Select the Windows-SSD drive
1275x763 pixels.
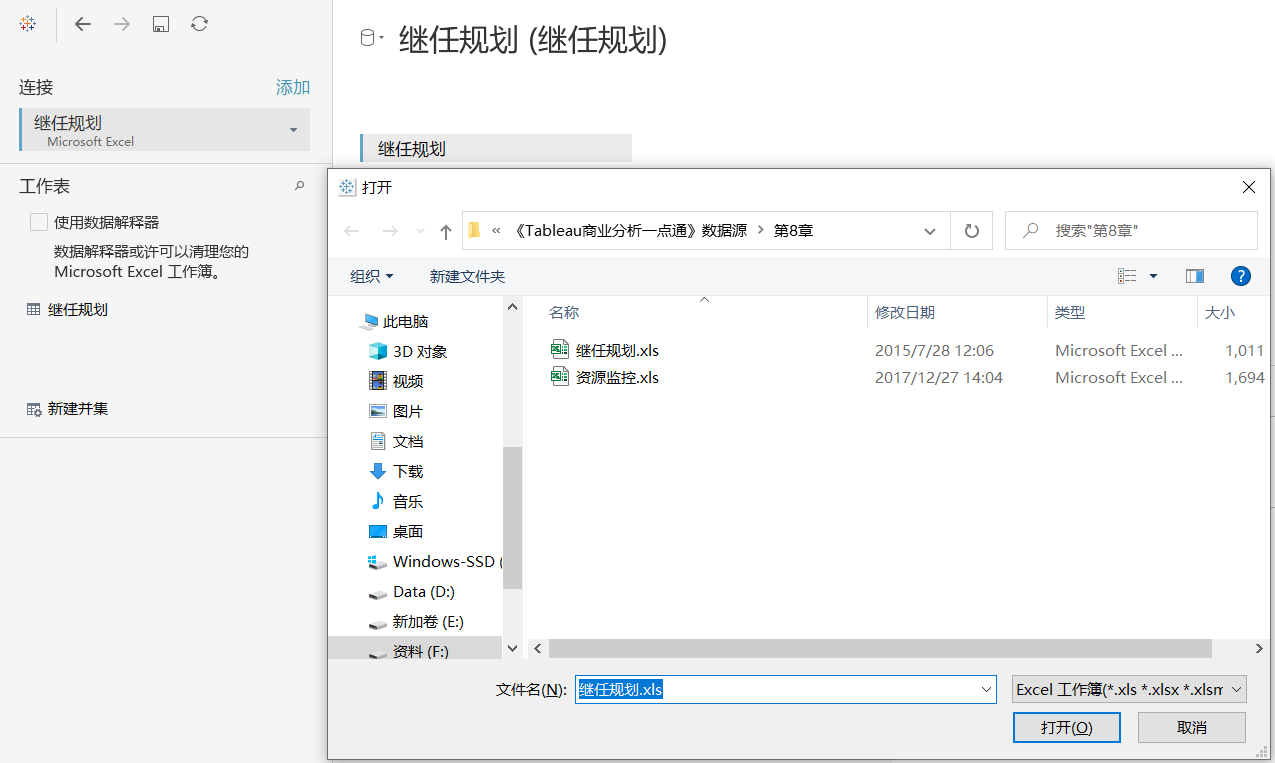point(434,561)
